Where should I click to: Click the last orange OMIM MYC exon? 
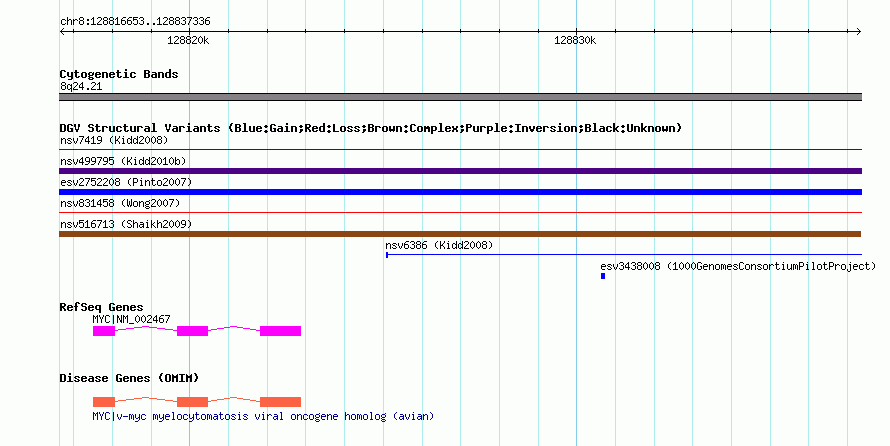[280, 402]
